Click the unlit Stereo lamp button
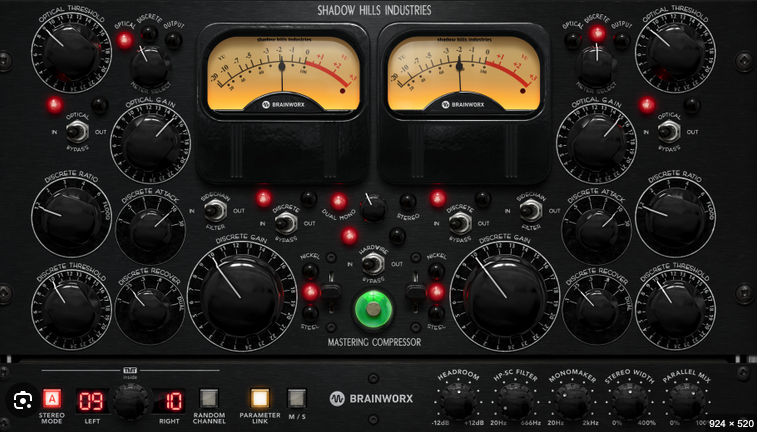 [x=408, y=201]
